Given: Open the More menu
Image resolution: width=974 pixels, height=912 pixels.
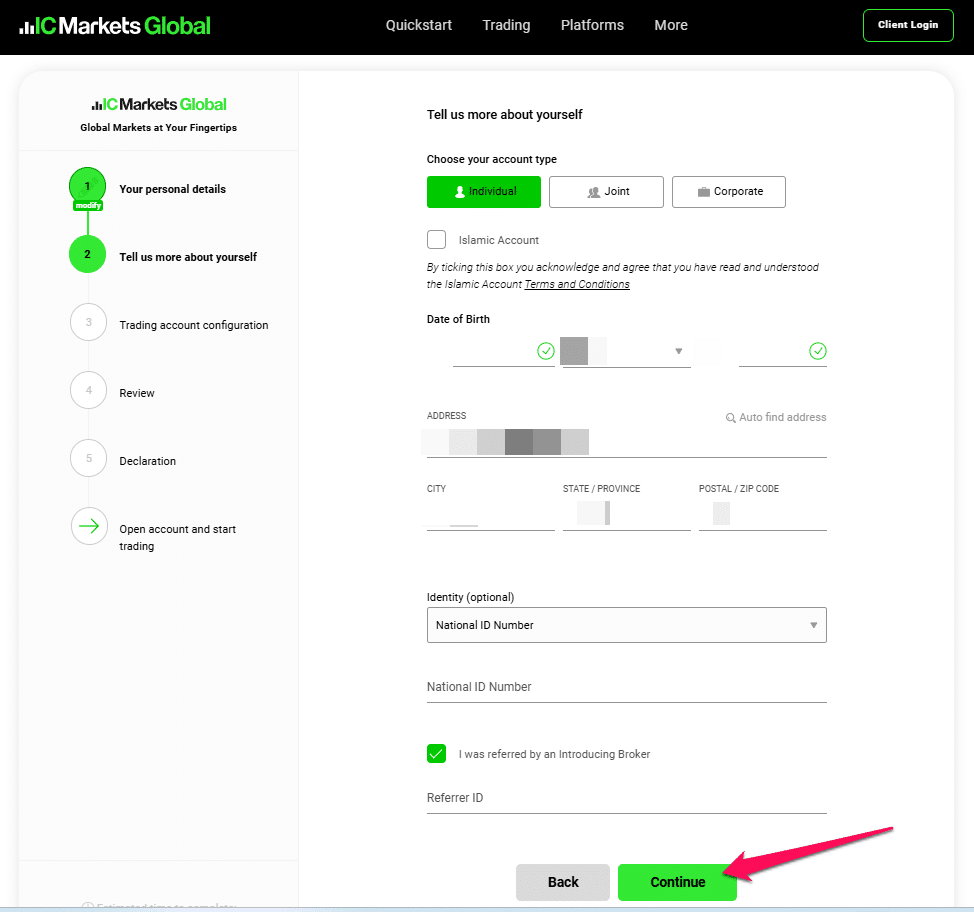Looking at the screenshot, I should pyautogui.click(x=671, y=25).
